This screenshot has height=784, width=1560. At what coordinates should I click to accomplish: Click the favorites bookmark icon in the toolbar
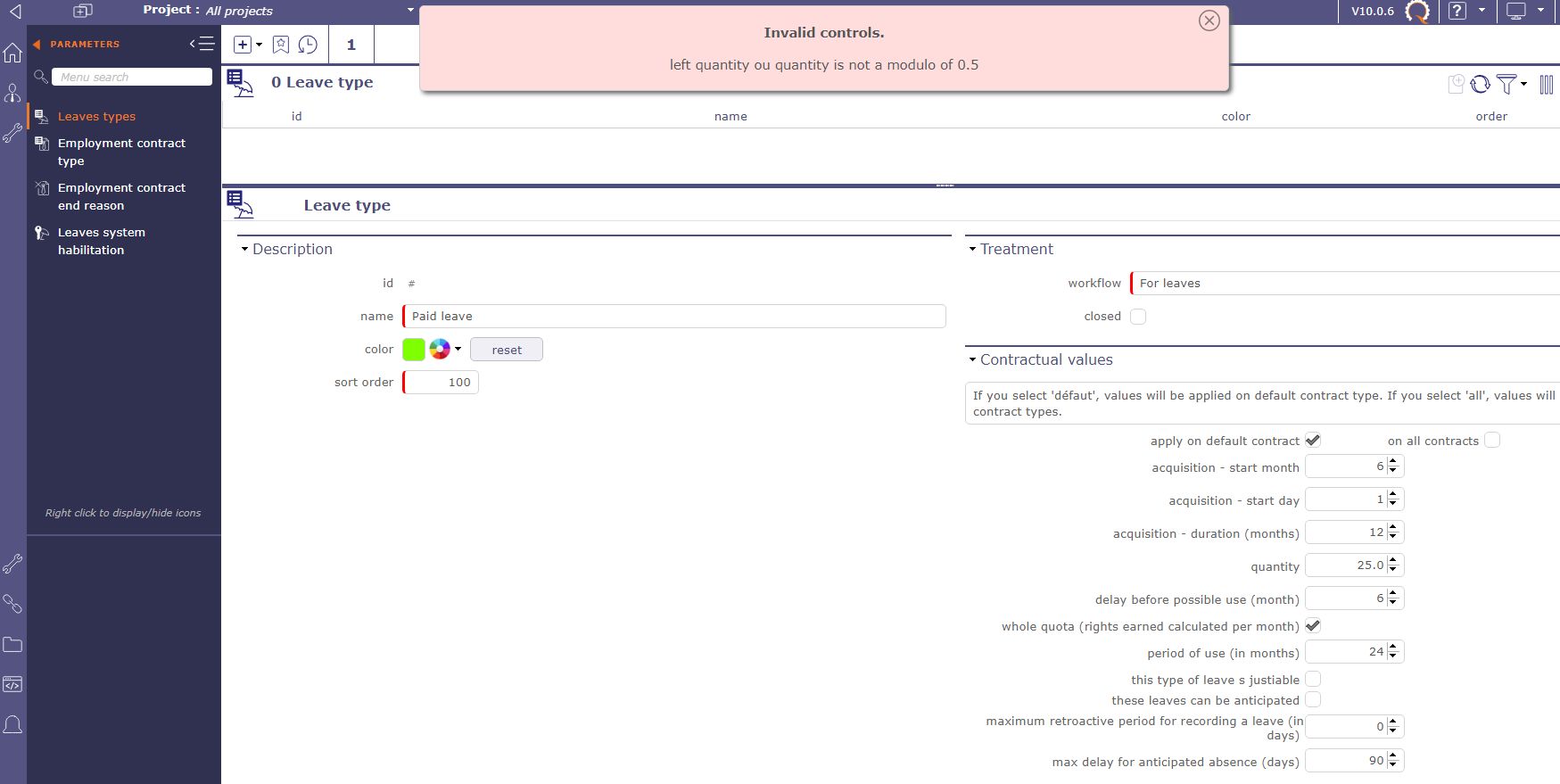pyautogui.click(x=281, y=45)
